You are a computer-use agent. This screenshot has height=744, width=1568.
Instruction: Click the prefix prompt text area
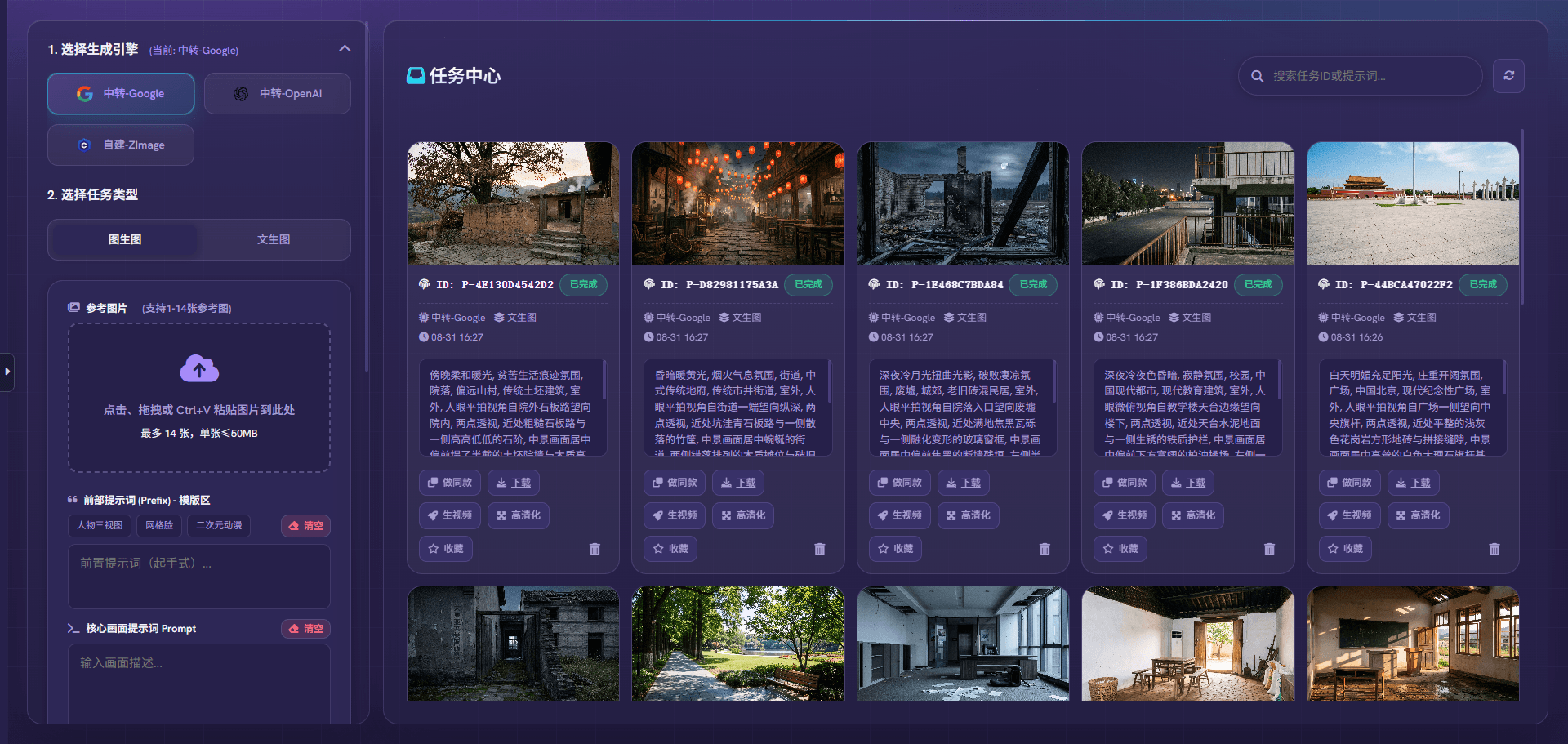click(199, 577)
